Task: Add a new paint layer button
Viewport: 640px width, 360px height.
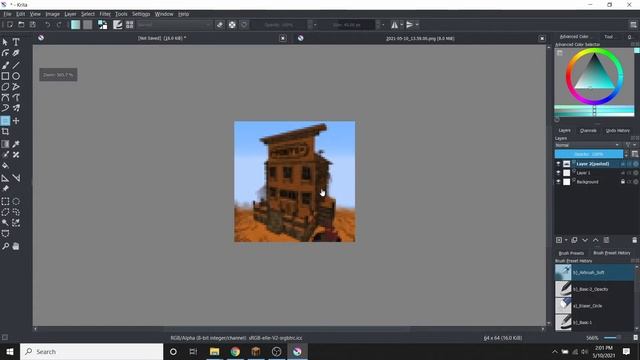Action: 559,240
